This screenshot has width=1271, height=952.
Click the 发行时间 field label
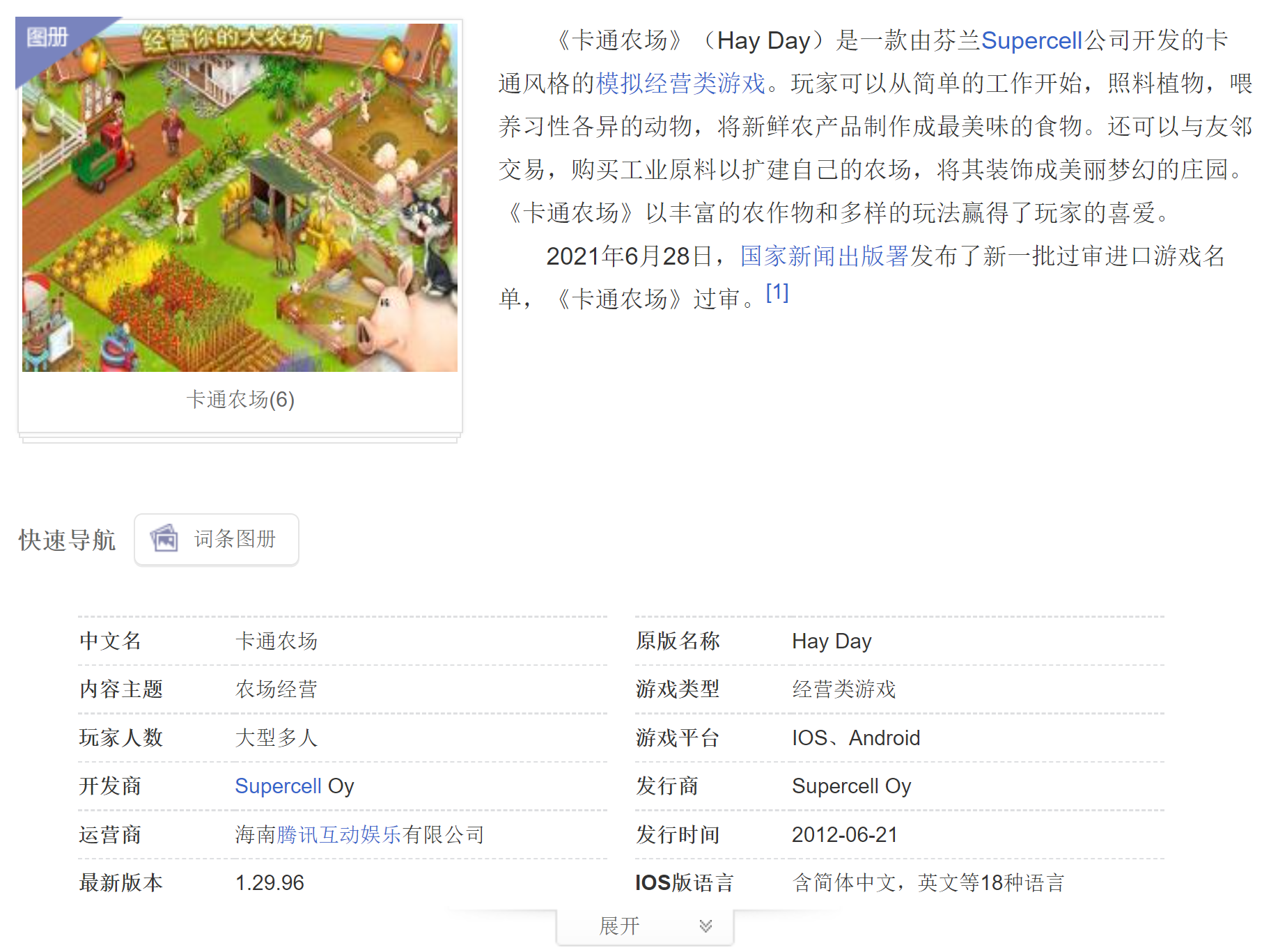point(678,834)
